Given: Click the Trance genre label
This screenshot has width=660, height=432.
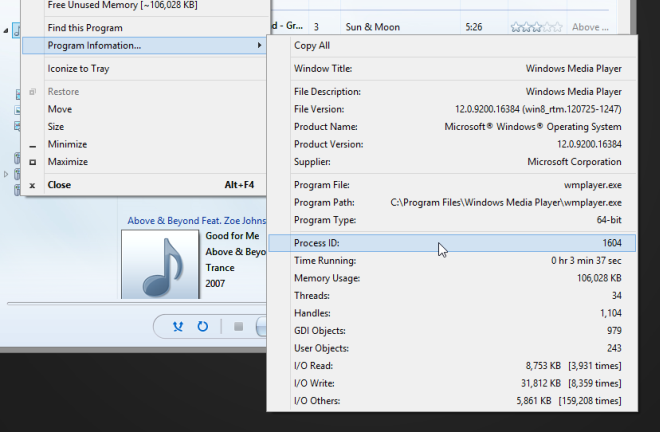Looking at the screenshot, I should tap(220, 268).
